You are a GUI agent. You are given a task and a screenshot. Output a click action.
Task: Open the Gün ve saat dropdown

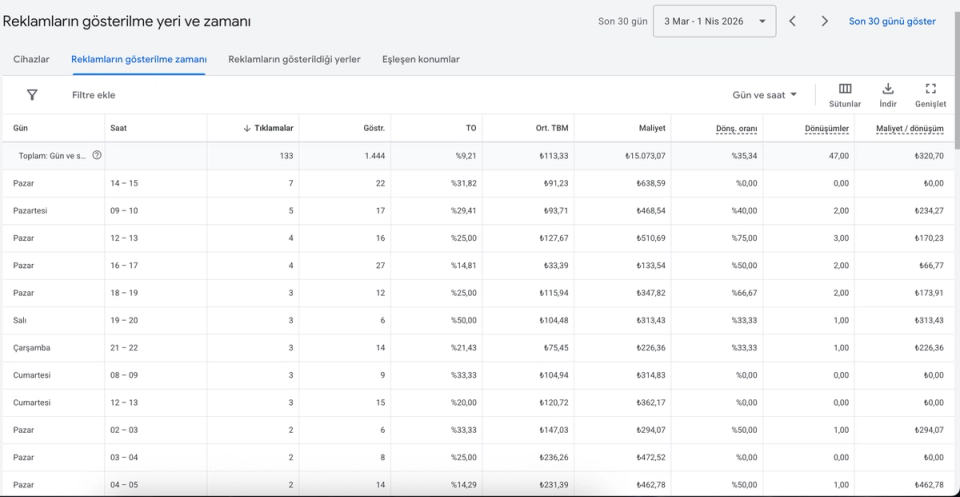click(x=765, y=95)
